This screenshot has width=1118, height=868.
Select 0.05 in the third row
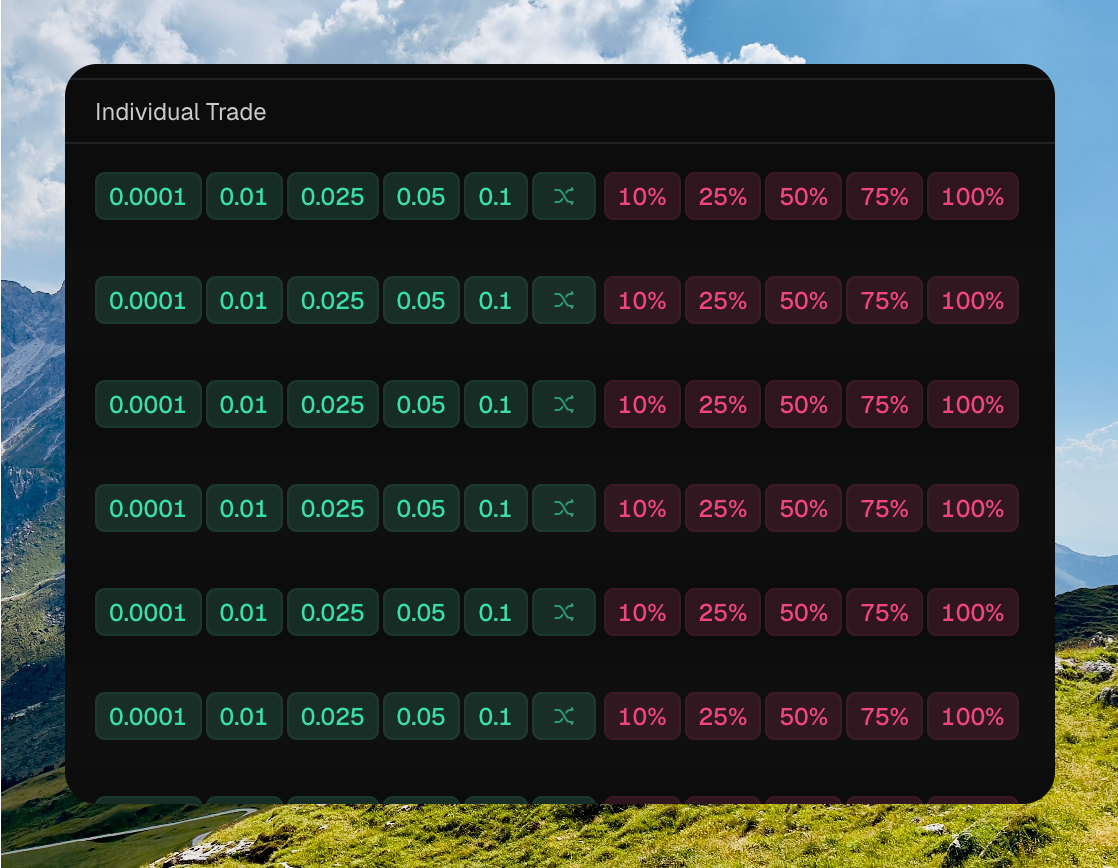click(x=421, y=404)
